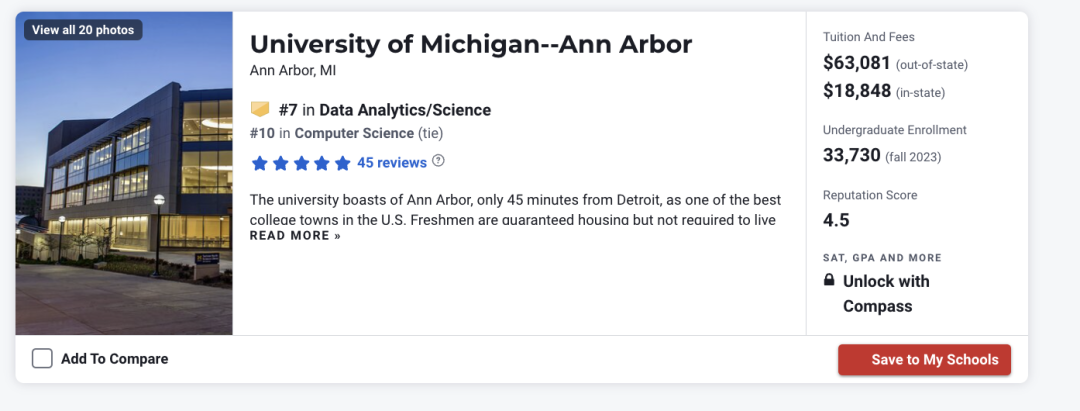
Task: Click the truncated school description text
Action: click(x=515, y=209)
